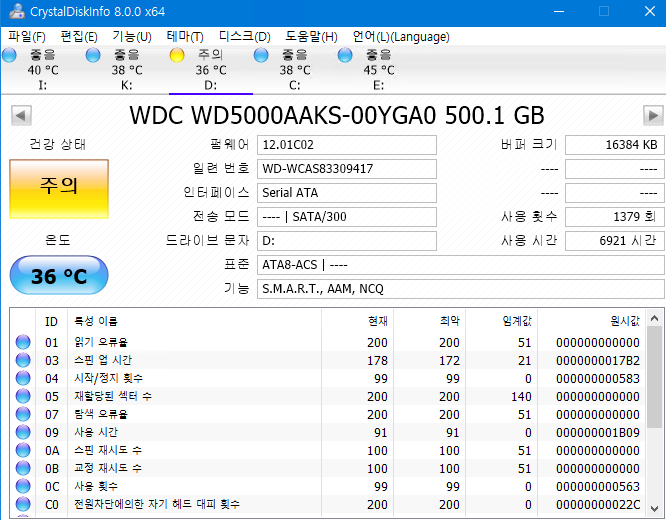Click the yellow 주의 health status button

tap(59, 189)
